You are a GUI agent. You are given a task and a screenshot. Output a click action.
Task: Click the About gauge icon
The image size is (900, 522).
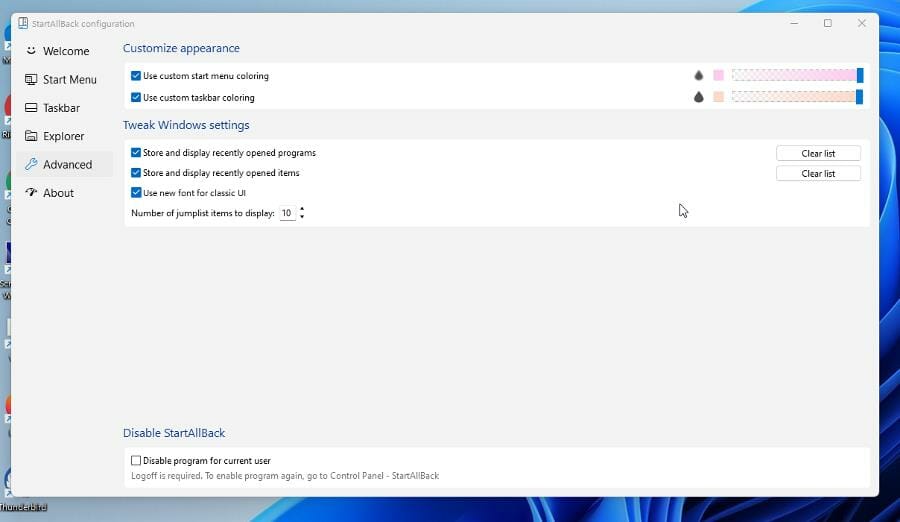point(31,192)
